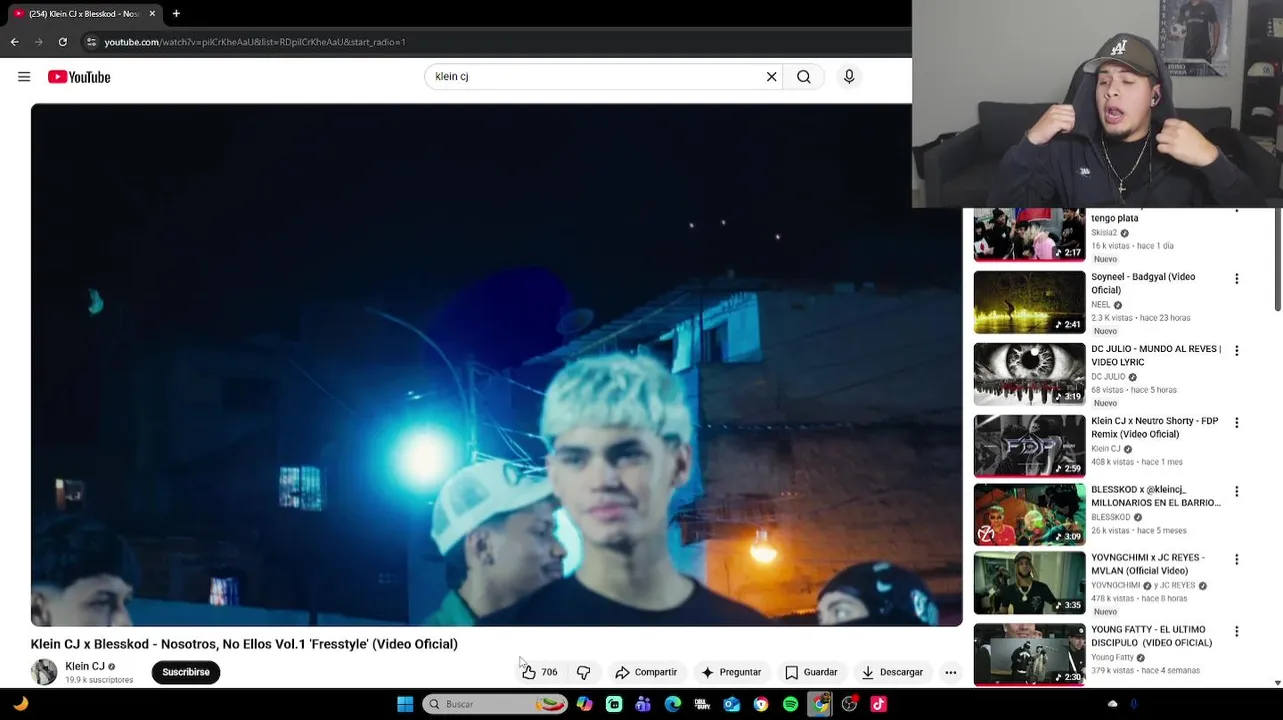Go to the YouTube home logo

(x=79, y=77)
